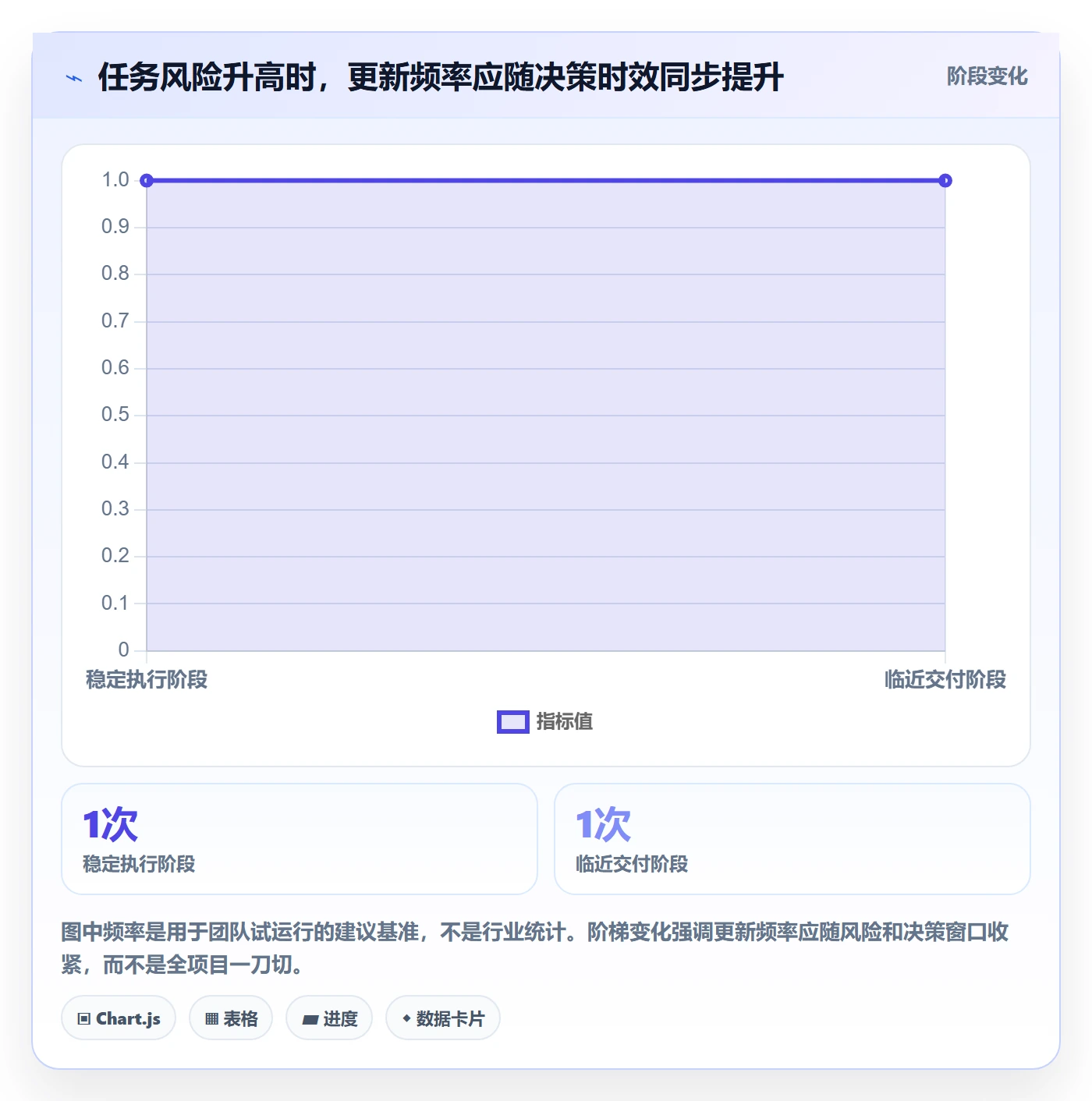1092x1101 pixels.
Task: Click the 0 y-axis tick label
Action: coord(123,650)
